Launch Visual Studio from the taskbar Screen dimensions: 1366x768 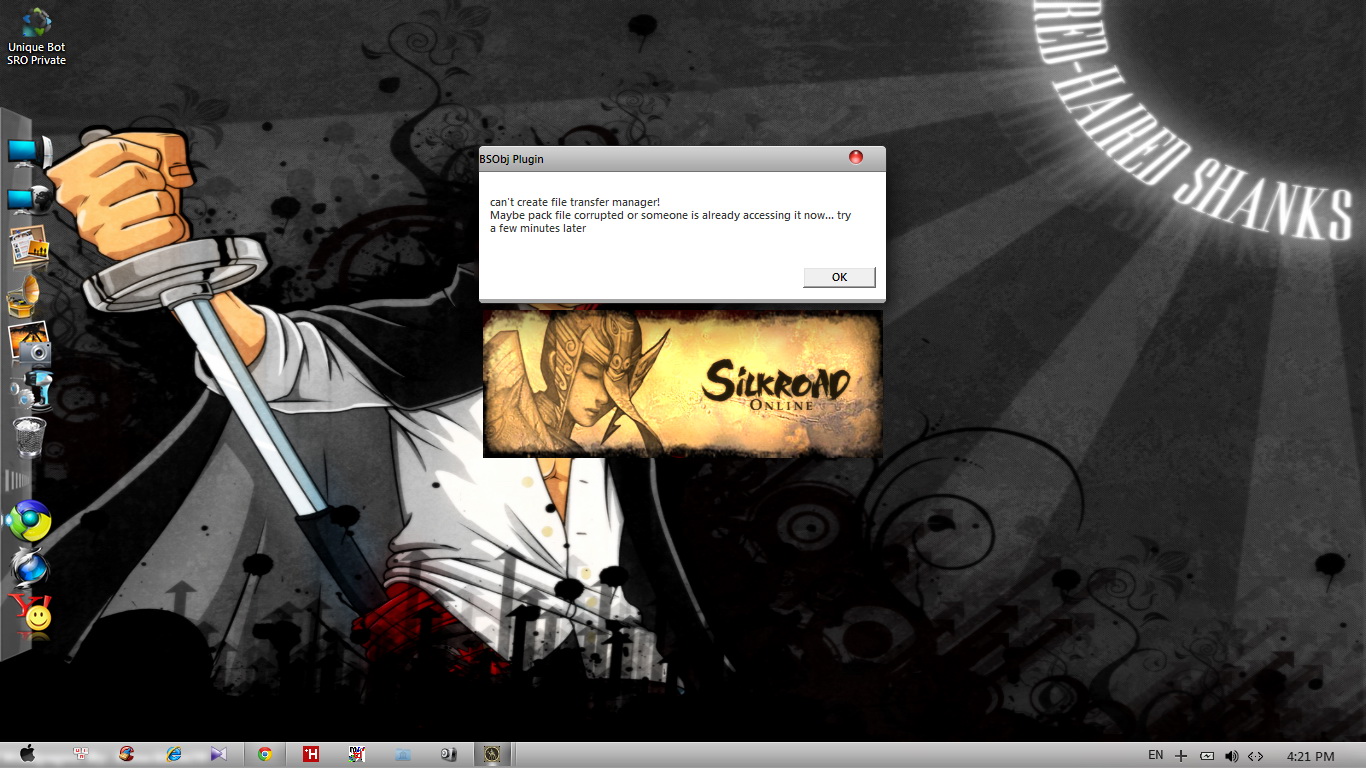point(220,755)
